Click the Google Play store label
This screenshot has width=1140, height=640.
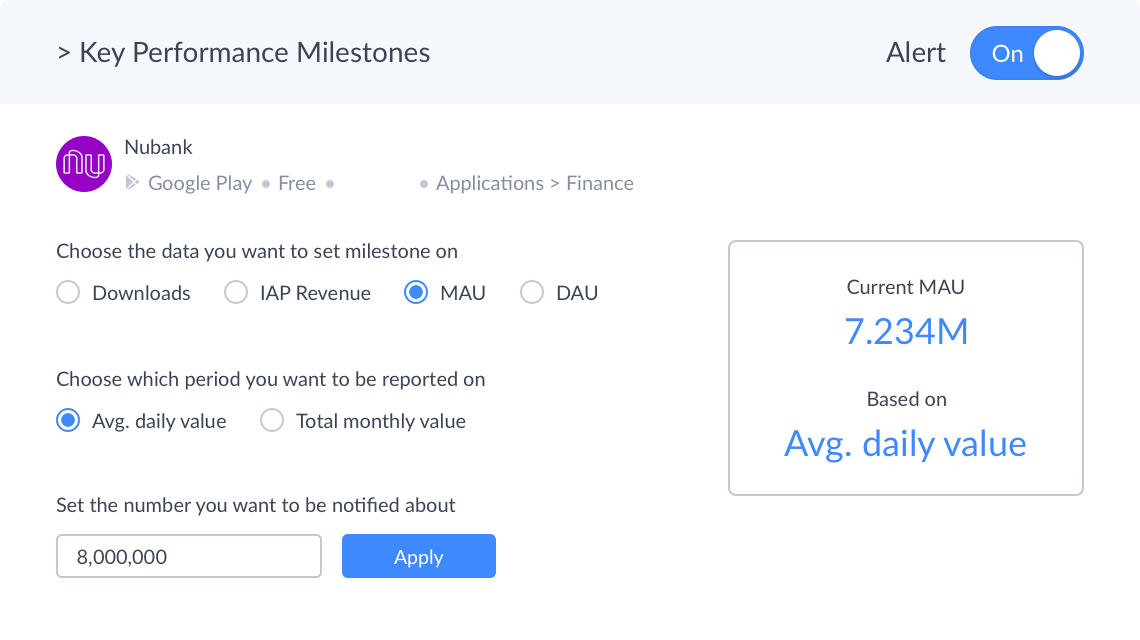(x=200, y=183)
